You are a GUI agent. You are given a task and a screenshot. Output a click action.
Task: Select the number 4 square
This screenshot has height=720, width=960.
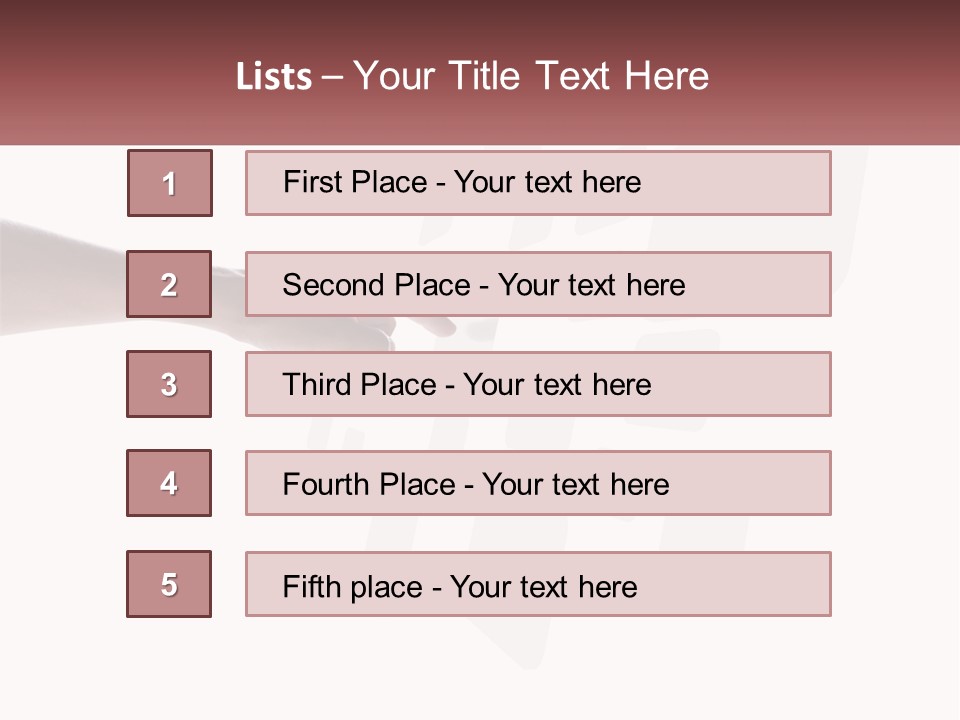point(169,483)
